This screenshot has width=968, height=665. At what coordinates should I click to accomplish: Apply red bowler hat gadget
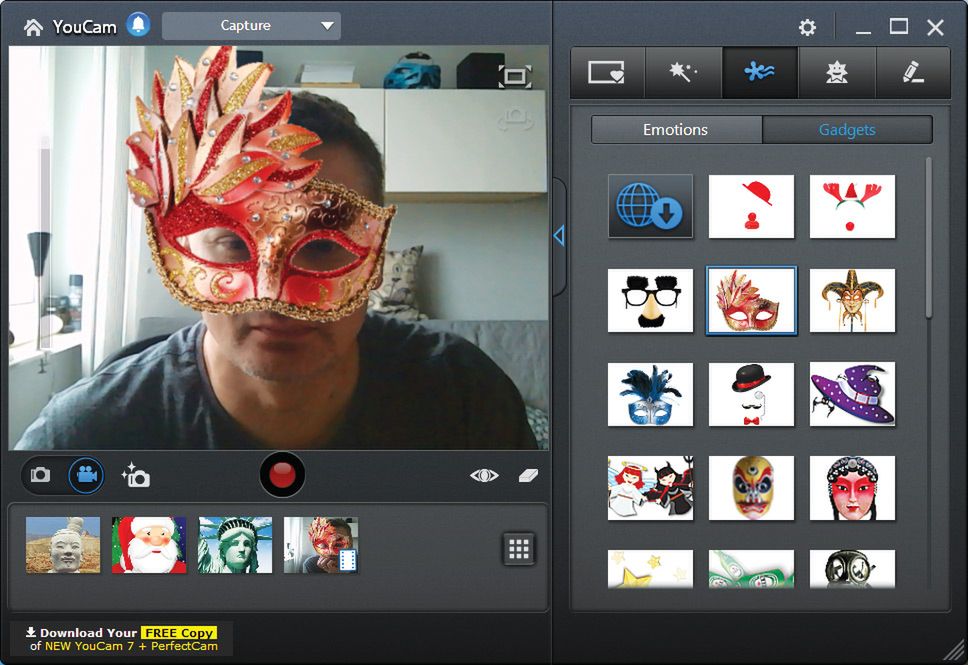click(x=751, y=206)
